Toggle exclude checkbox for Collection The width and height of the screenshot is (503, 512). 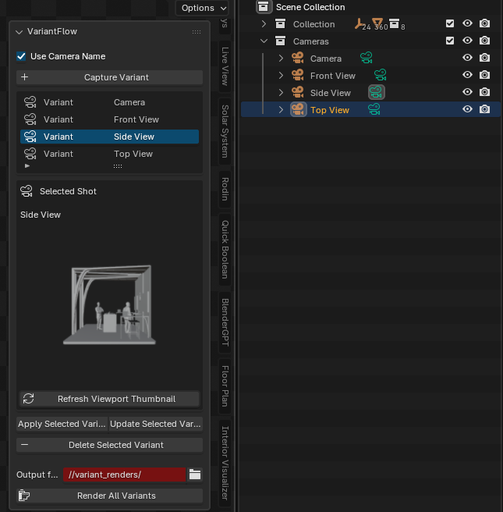(450, 23)
